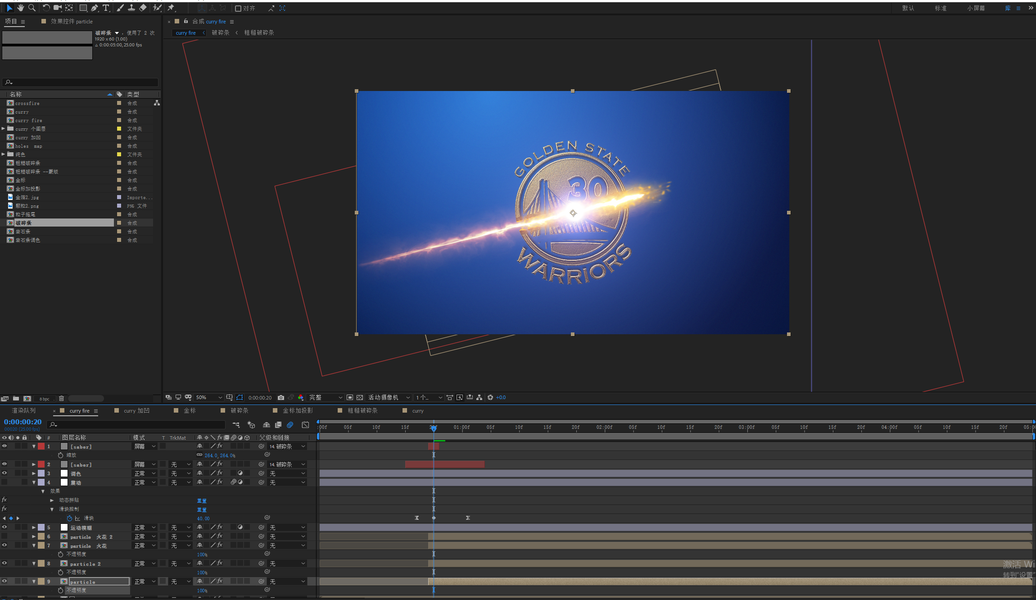Viewport: 1036px width, 600px height.
Task: Switch to the curry 加凹 timeline tab
Action: point(137,411)
